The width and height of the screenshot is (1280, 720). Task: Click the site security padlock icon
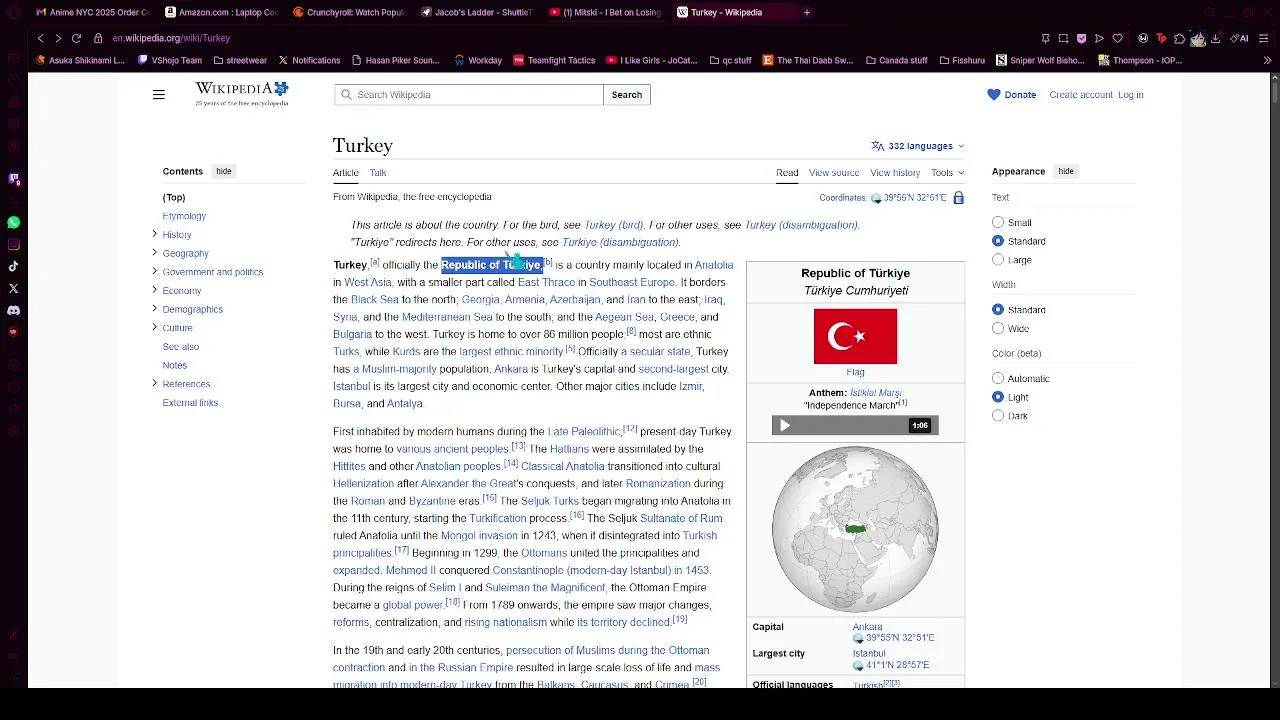click(x=98, y=38)
